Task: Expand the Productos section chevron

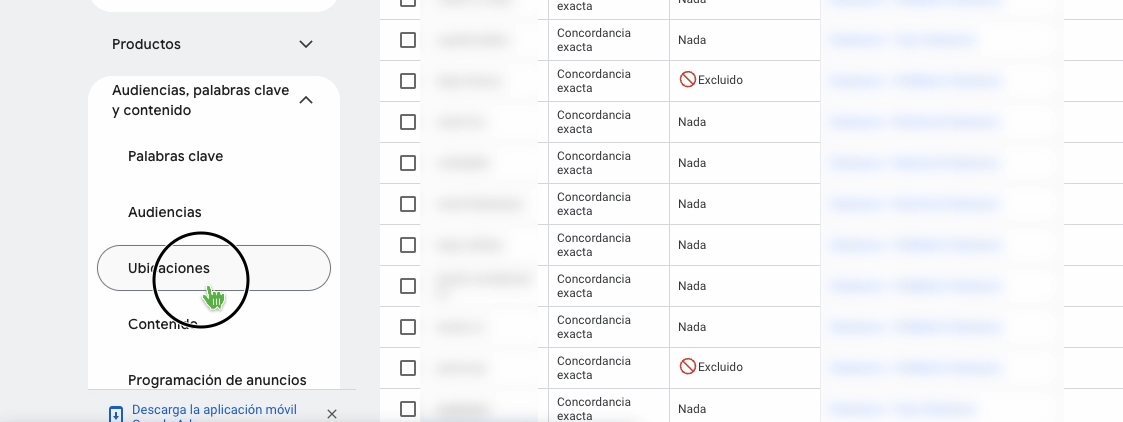Action: 306,45
